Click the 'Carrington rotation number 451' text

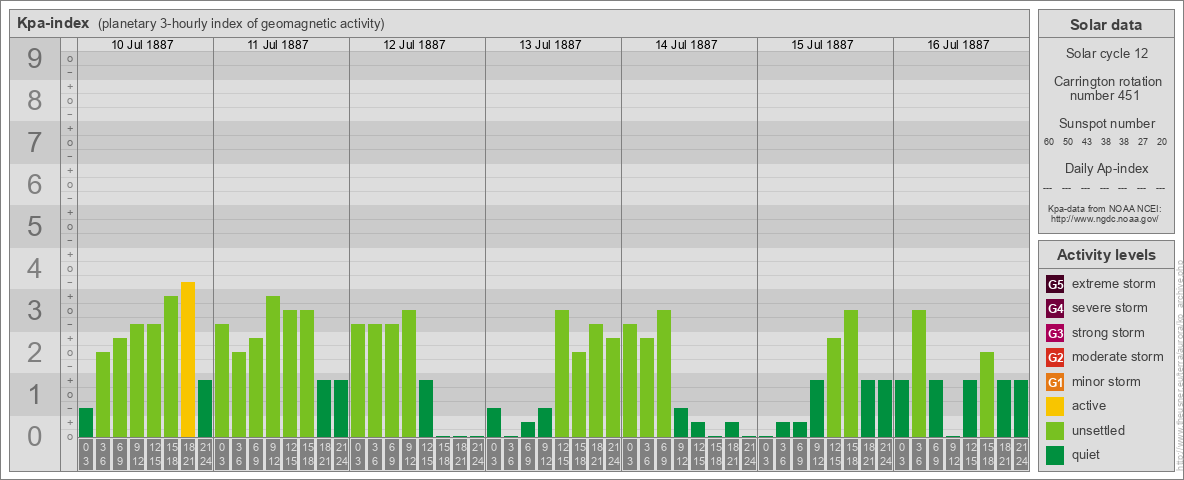coord(1106,88)
